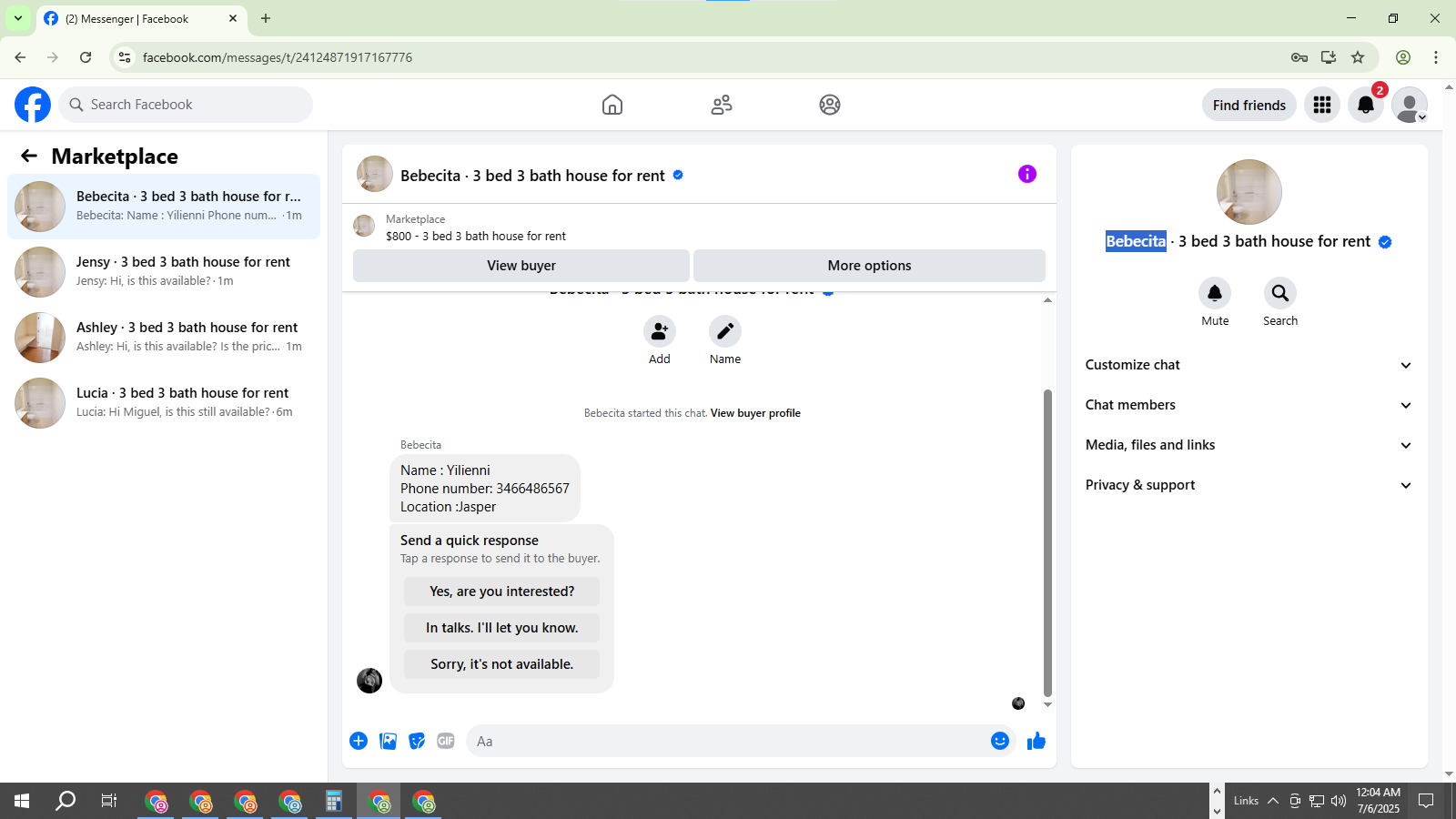Viewport: 1456px width, 819px height.
Task: Open a new browser tab
Action: [x=266, y=18]
